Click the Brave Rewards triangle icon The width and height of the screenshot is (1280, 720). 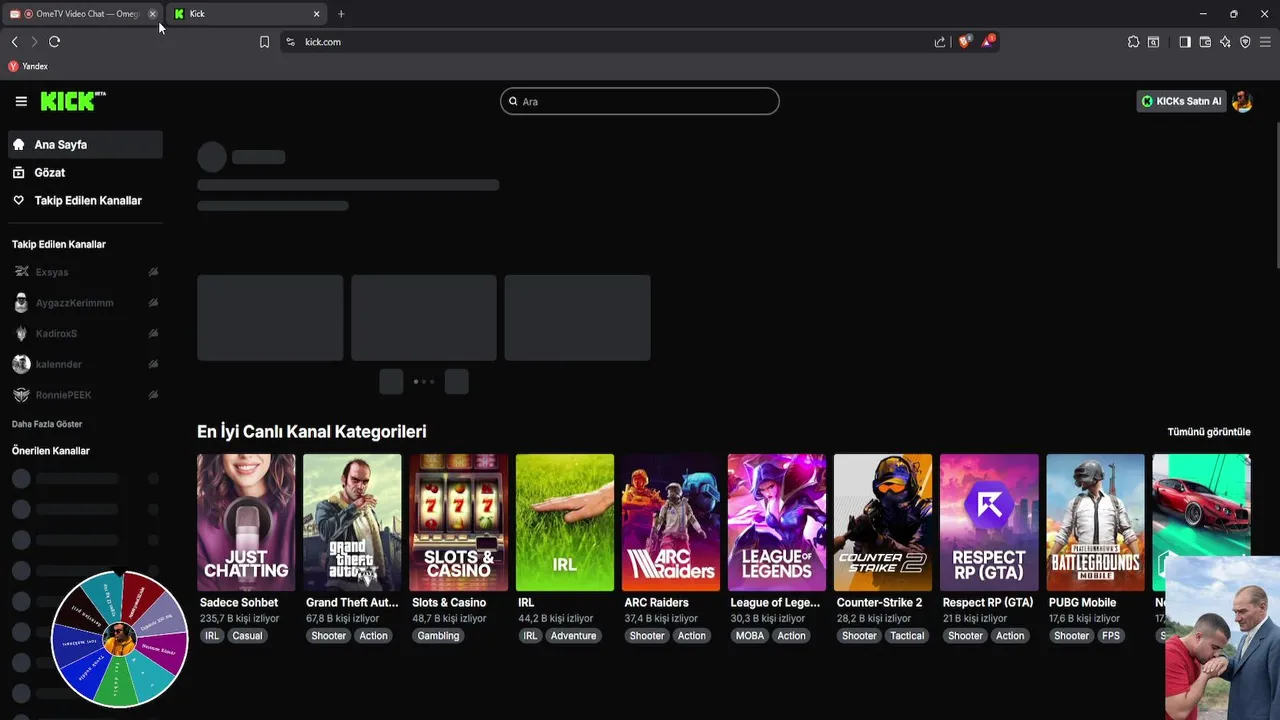click(988, 42)
